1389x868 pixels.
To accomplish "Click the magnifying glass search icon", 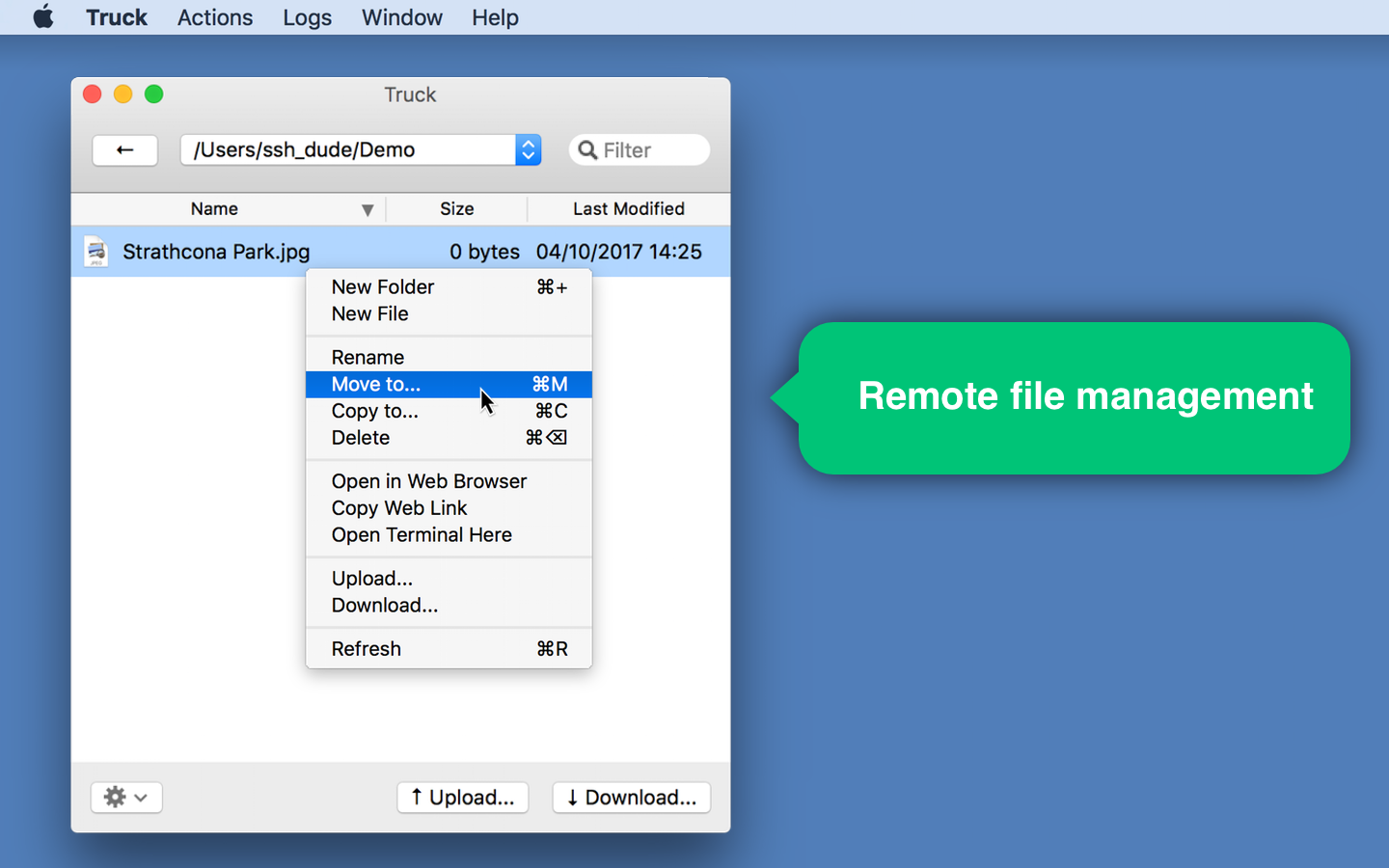I will [x=587, y=149].
